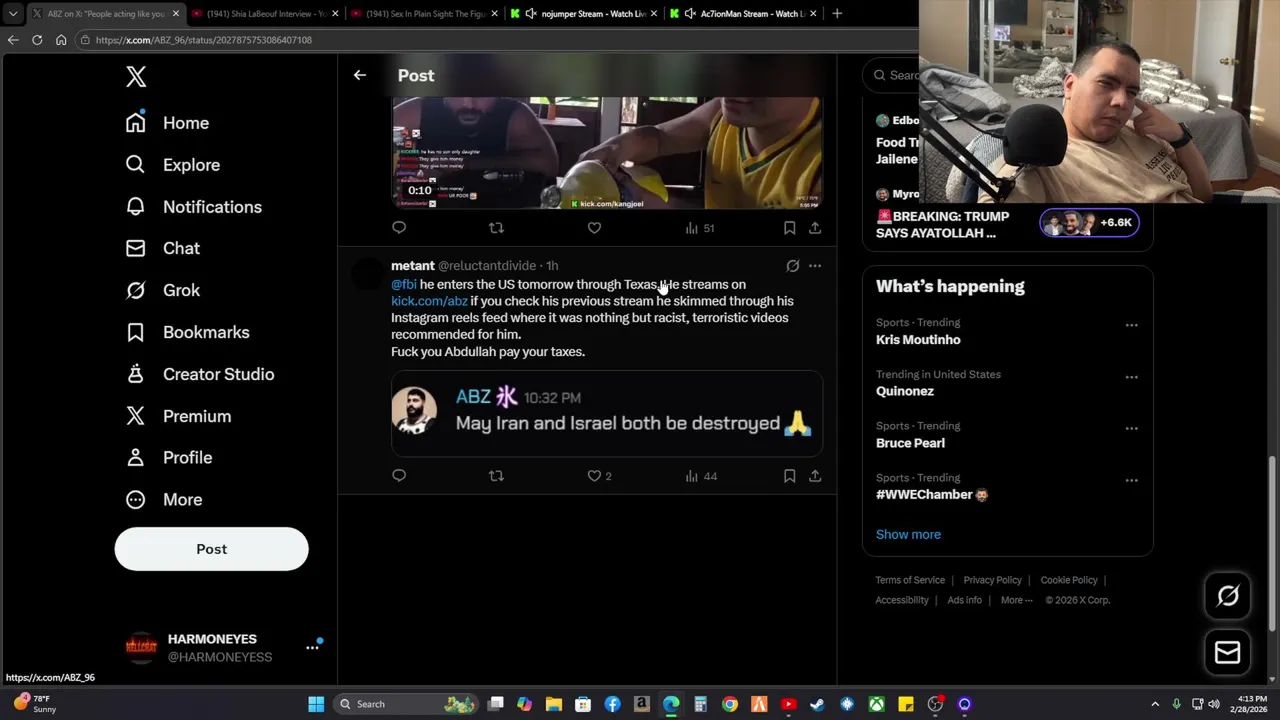The height and width of the screenshot is (720, 1280).
Task: View analytics showing 51 views
Action: pos(700,228)
